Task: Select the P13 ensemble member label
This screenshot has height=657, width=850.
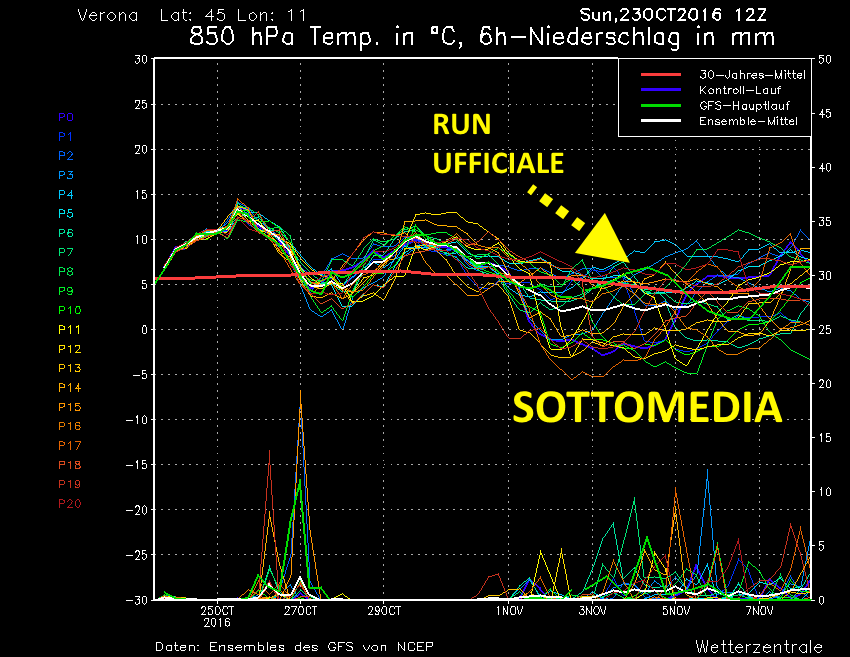Action: 69,368
